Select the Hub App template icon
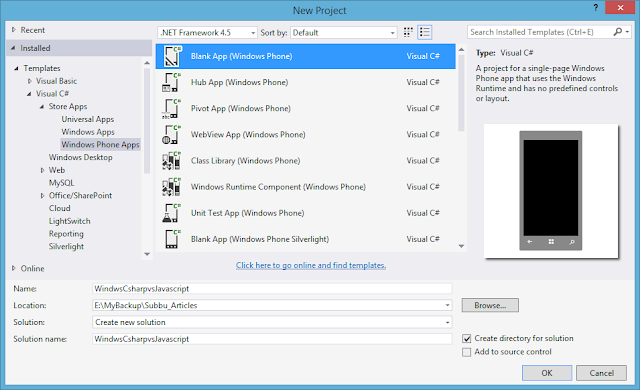The image size is (640, 390). tap(172, 82)
